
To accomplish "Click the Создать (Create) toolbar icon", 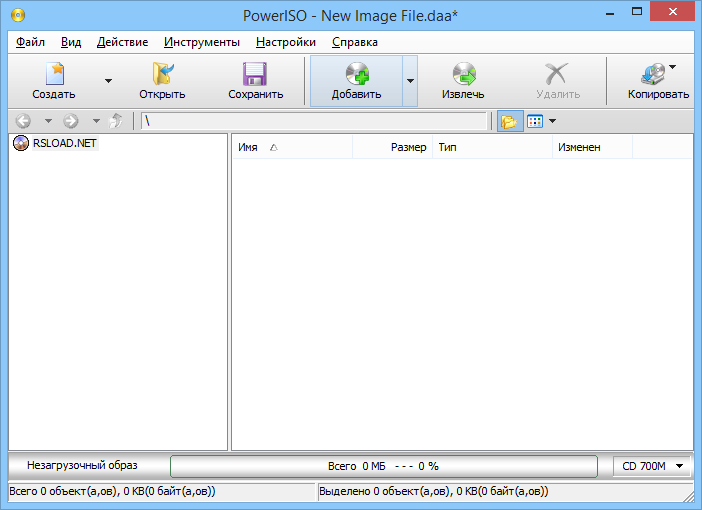I will click(x=55, y=74).
